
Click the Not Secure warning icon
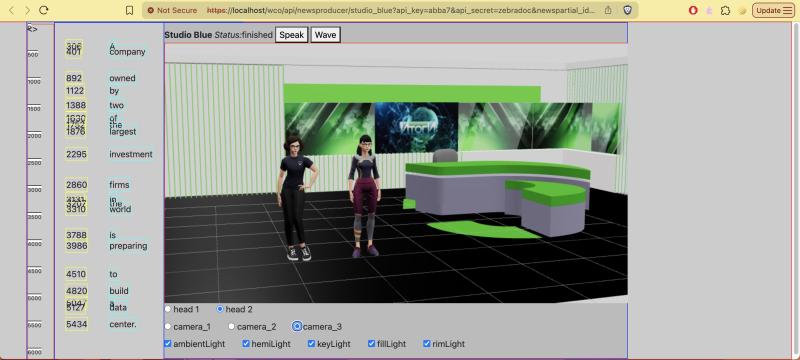pos(150,10)
